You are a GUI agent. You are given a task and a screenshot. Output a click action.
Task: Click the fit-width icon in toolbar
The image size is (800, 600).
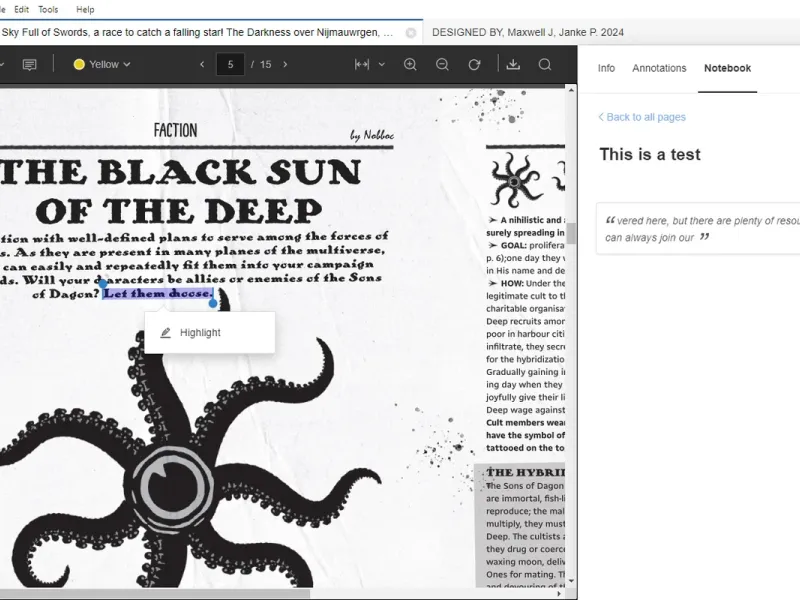tap(362, 64)
